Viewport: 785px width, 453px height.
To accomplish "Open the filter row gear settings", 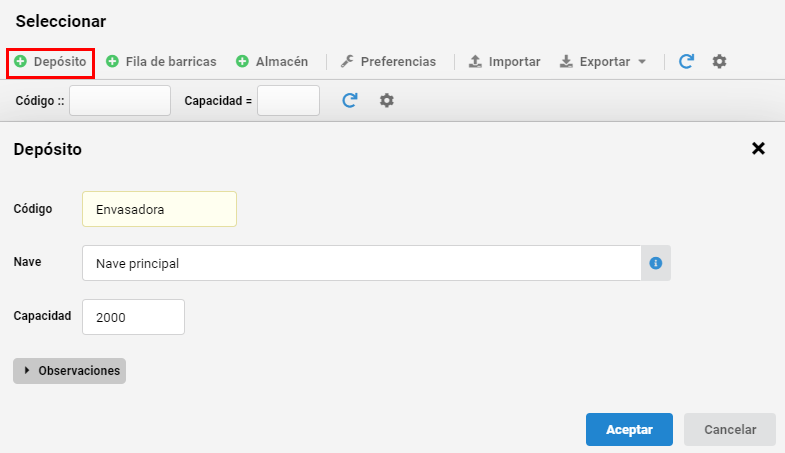I will point(386,101).
